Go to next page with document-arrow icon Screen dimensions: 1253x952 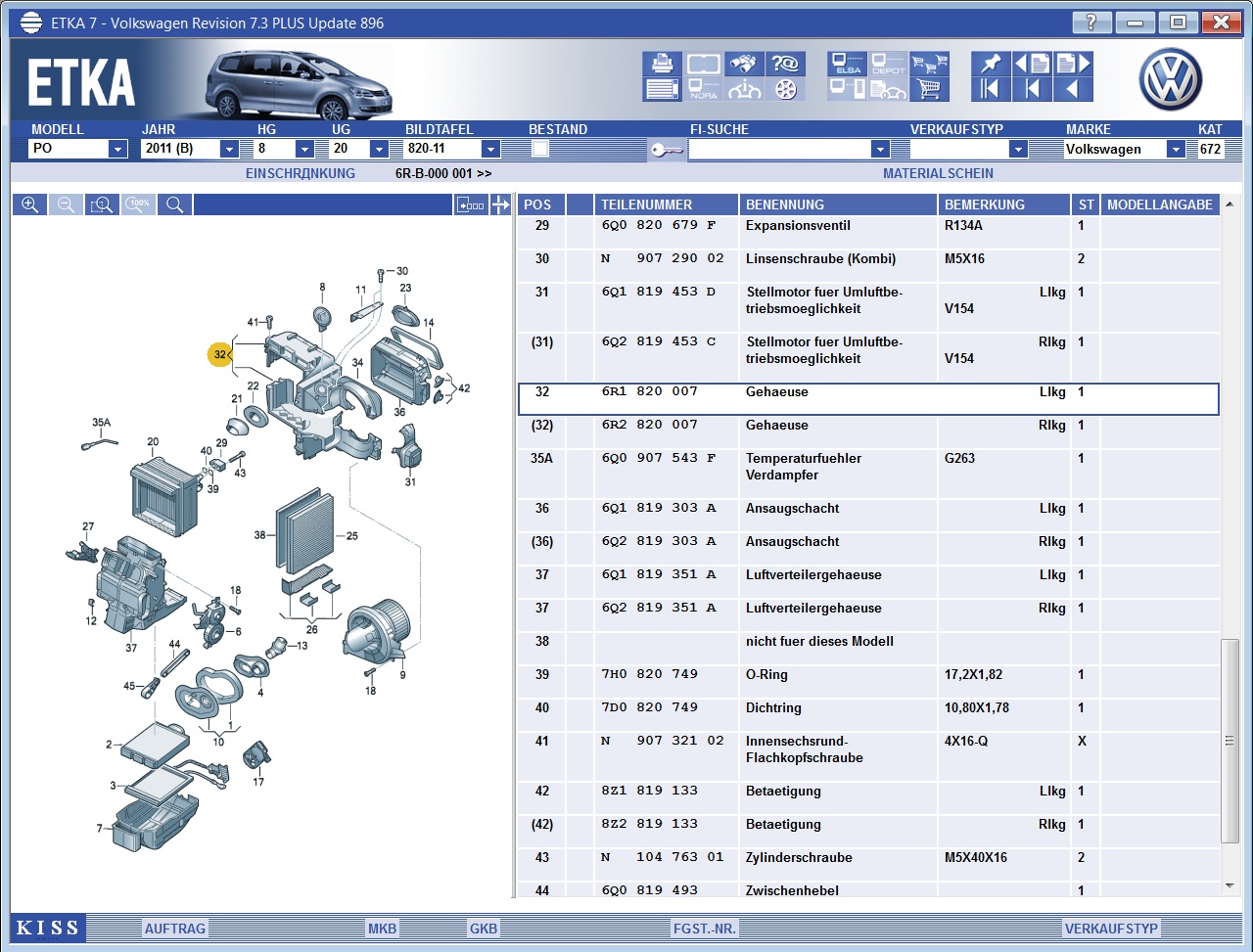[1073, 64]
